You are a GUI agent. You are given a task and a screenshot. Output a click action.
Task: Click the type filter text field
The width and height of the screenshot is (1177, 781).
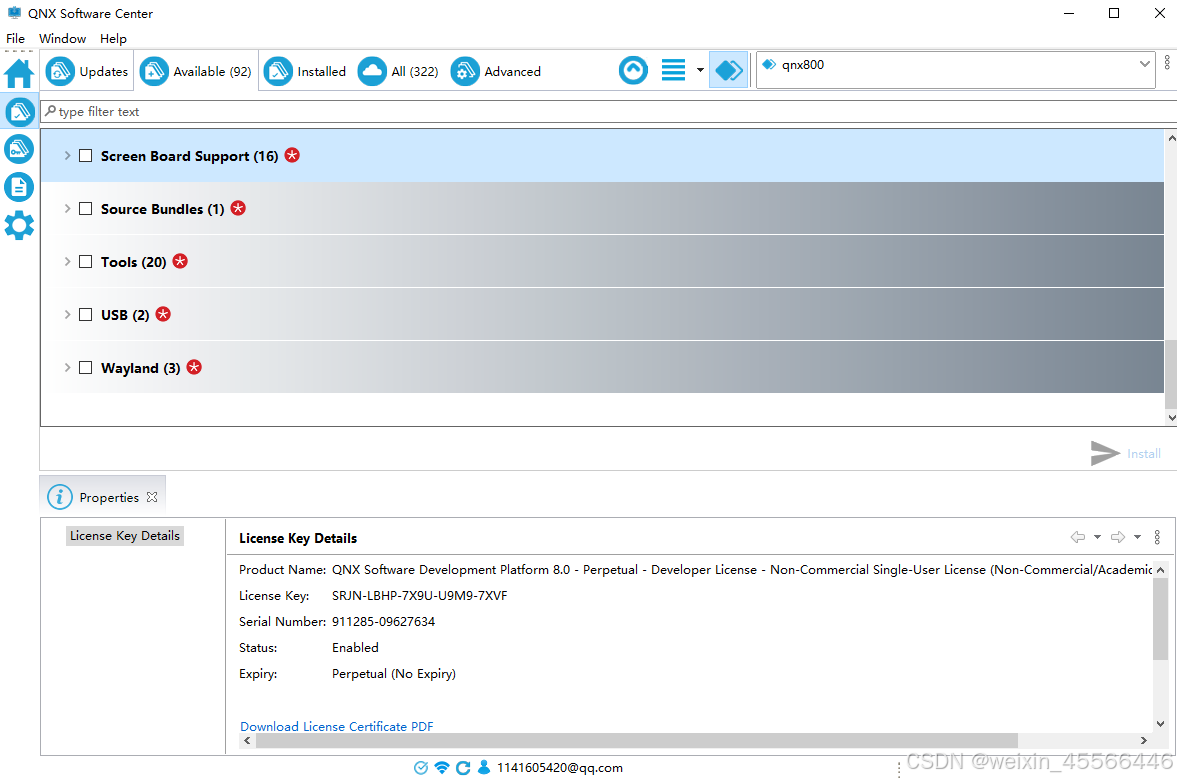point(608,111)
